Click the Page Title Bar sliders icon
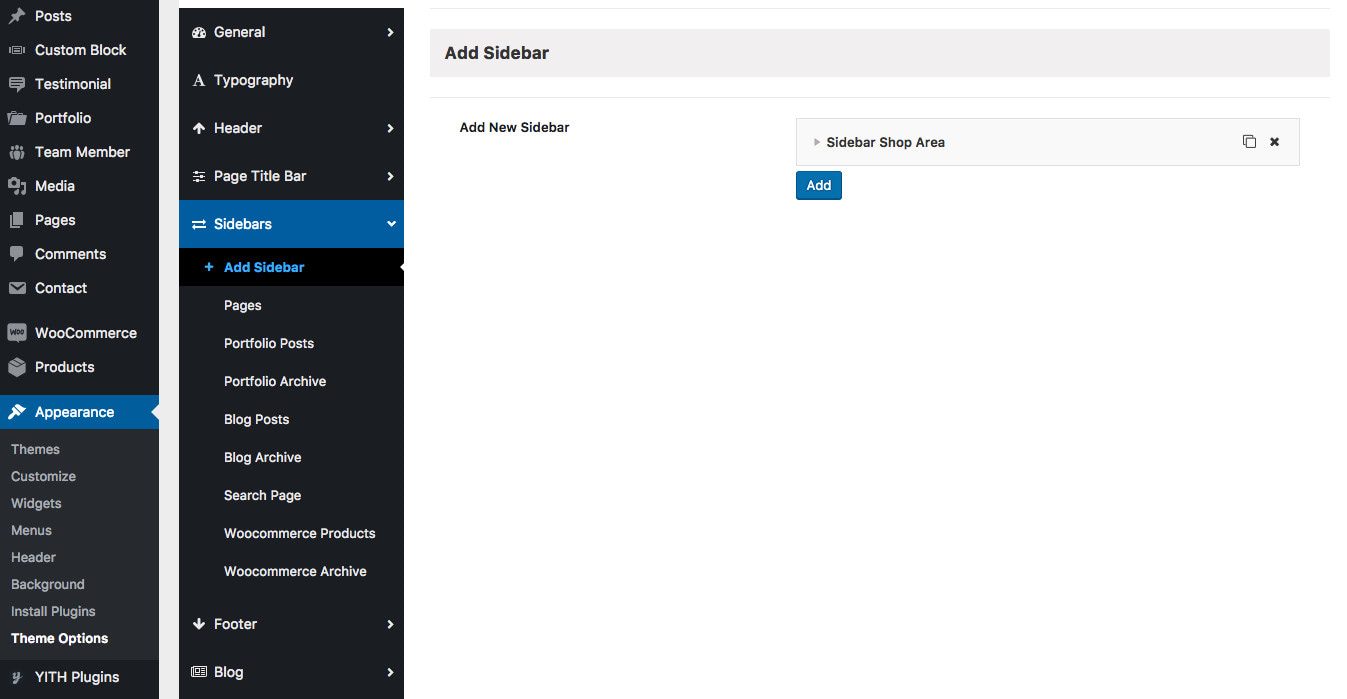Screen dimensions: 1347x699 click(199, 176)
